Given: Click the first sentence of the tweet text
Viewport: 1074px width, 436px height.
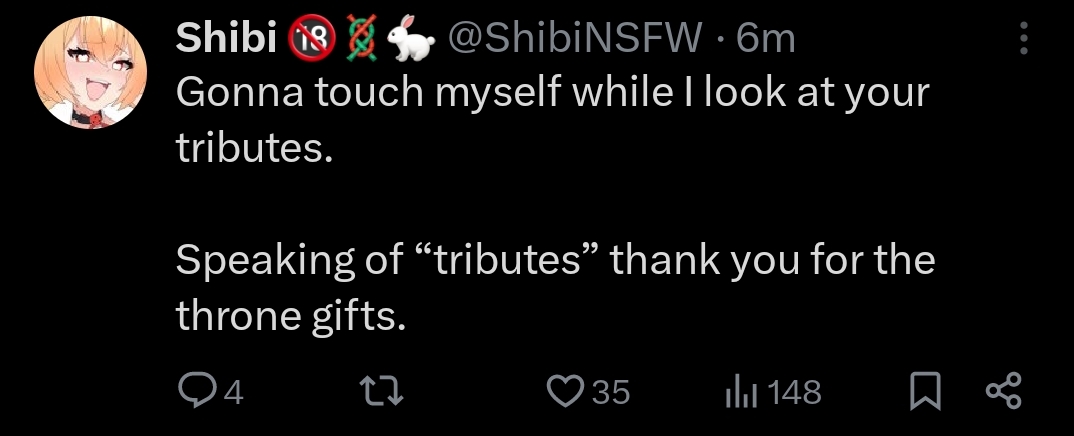Looking at the screenshot, I should [x=552, y=93].
